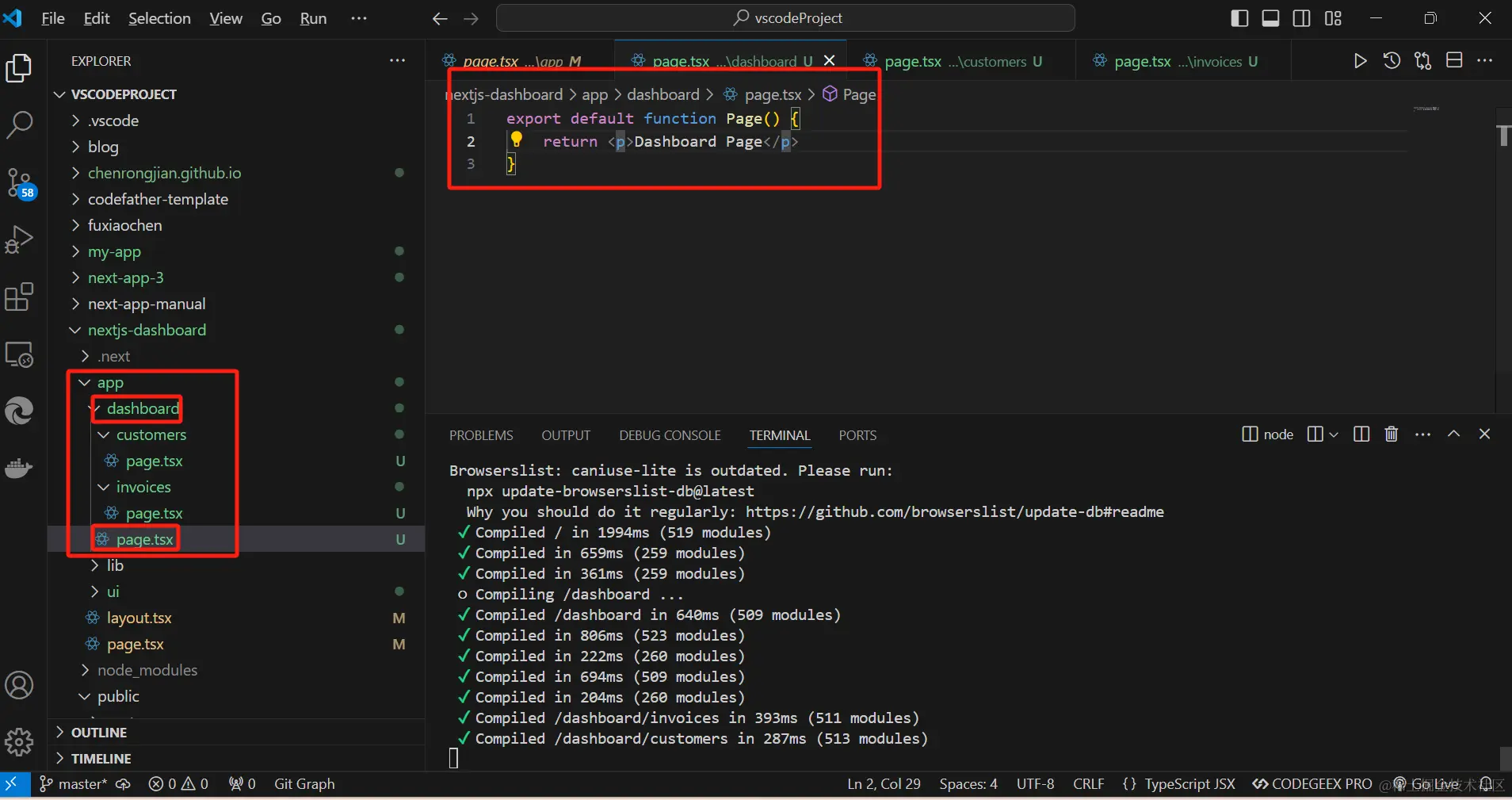
Task: Synchronize changes cloud icon in status bar
Action: pos(123,784)
